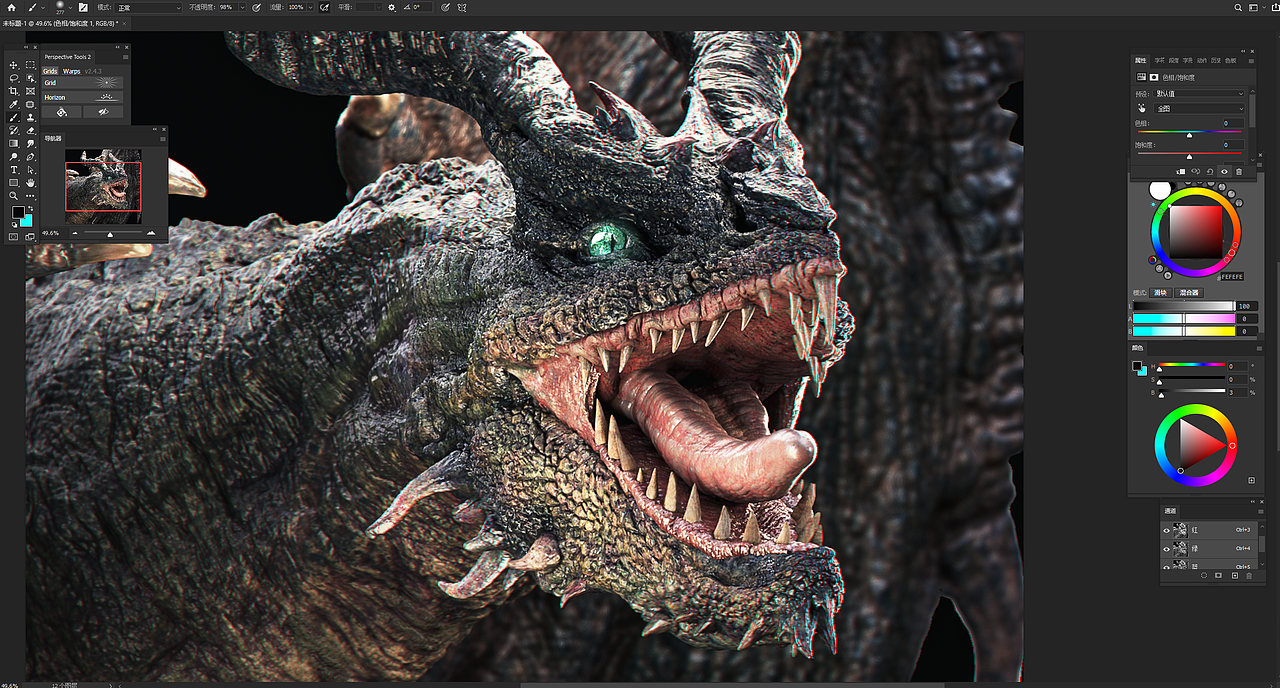Delete adjustment layer trash icon in Properties
The image size is (1280, 688).
pos(1239,172)
